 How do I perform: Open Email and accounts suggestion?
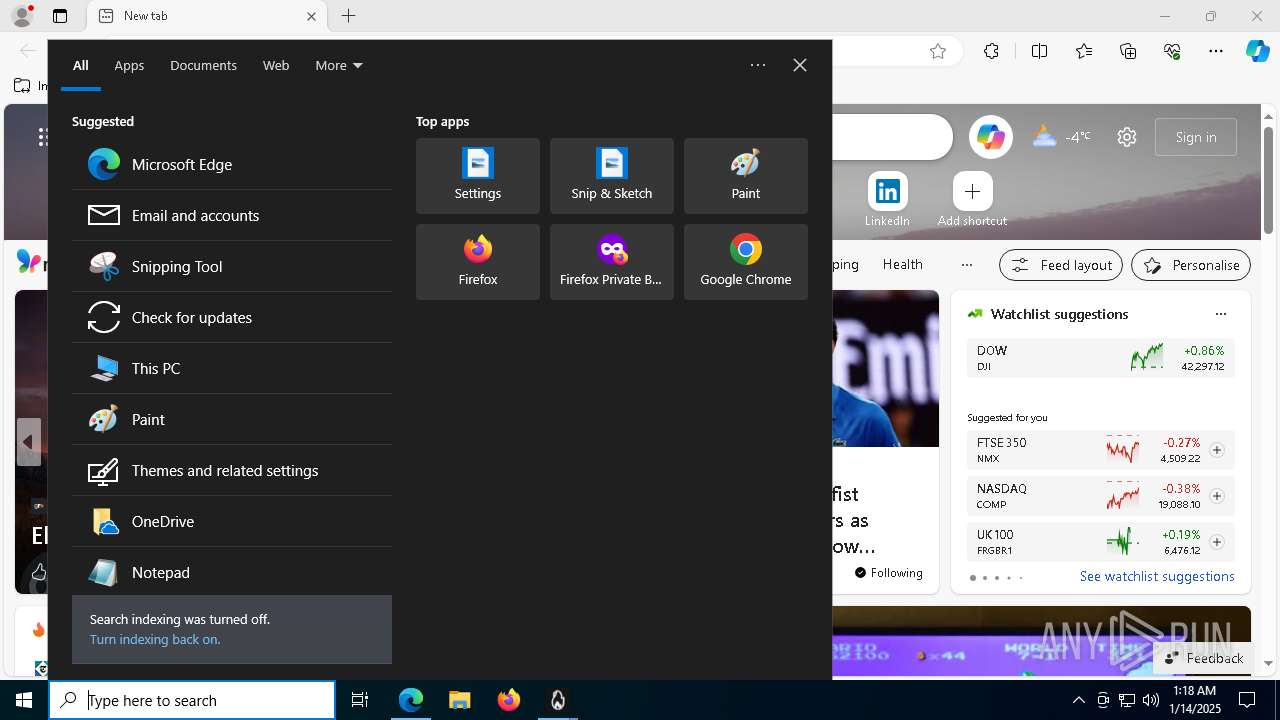point(232,215)
